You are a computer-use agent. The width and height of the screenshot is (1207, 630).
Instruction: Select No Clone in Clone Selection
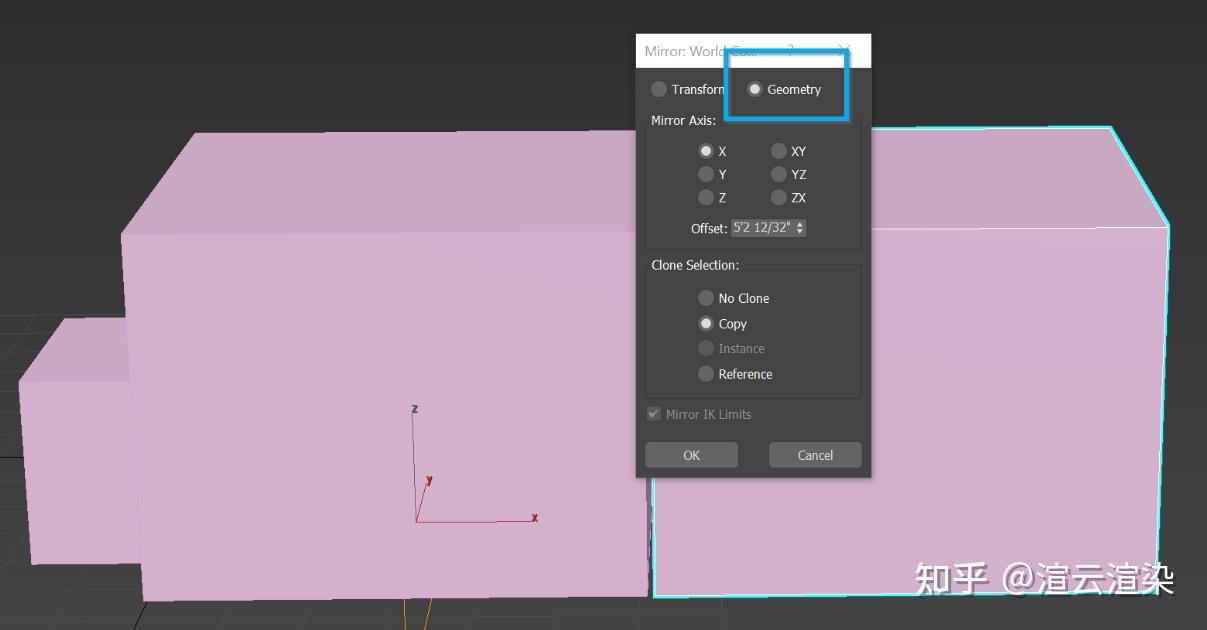(x=706, y=298)
